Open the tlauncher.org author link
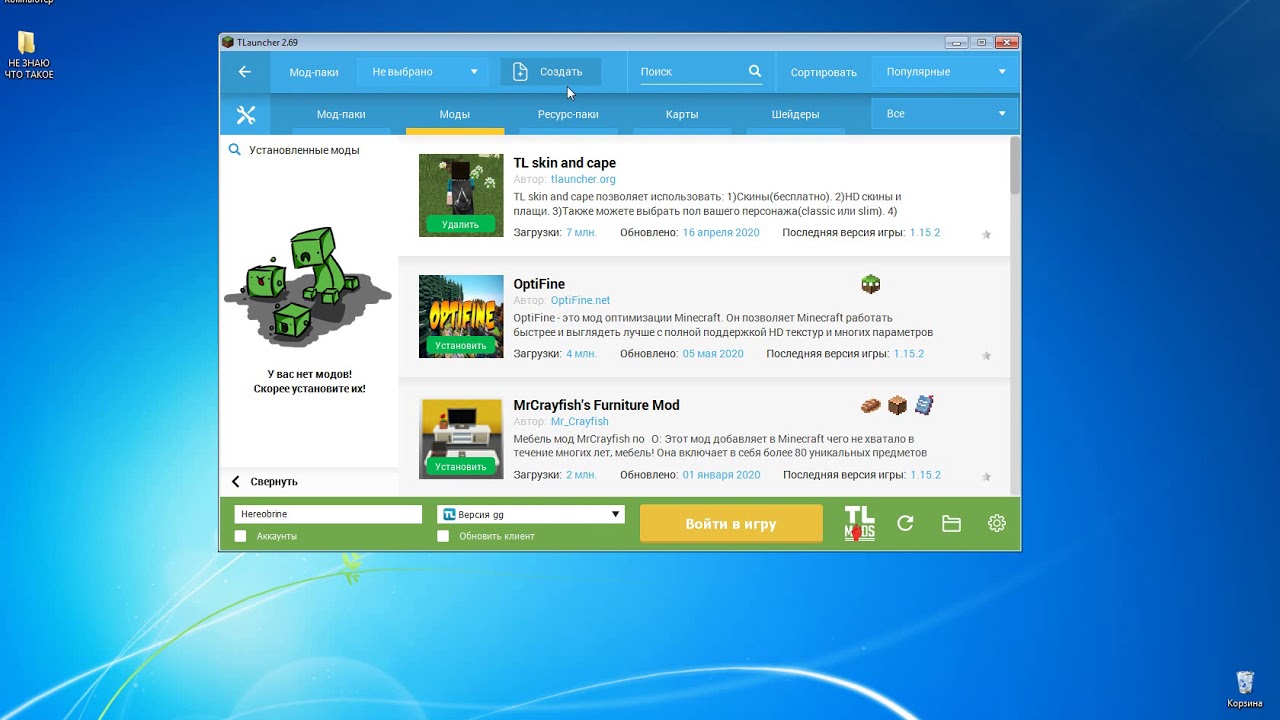1280x720 pixels. 583,179
